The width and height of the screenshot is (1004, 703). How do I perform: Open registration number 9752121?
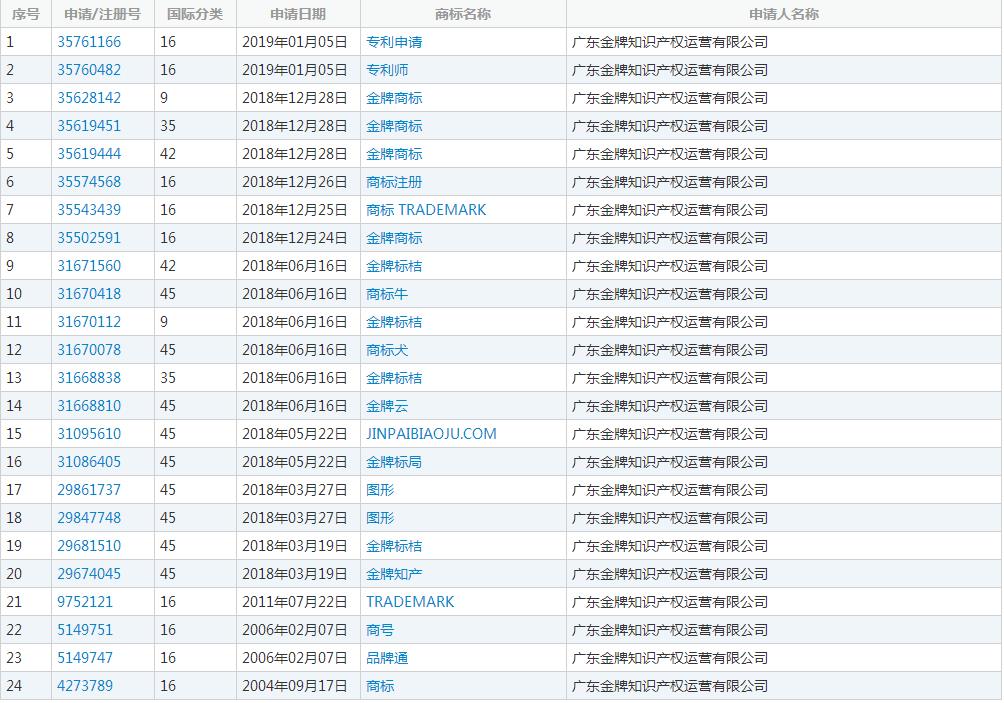click(85, 602)
